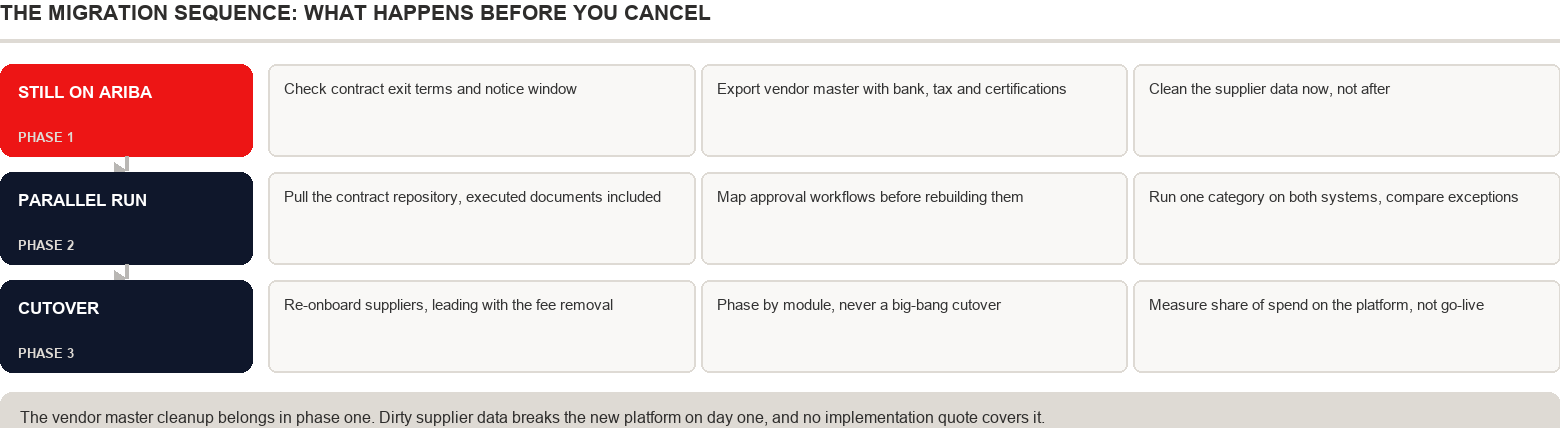This screenshot has width=1560, height=428.
Task: Select the Parallel Run phase 2 box
Action: (x=126, y=219)
